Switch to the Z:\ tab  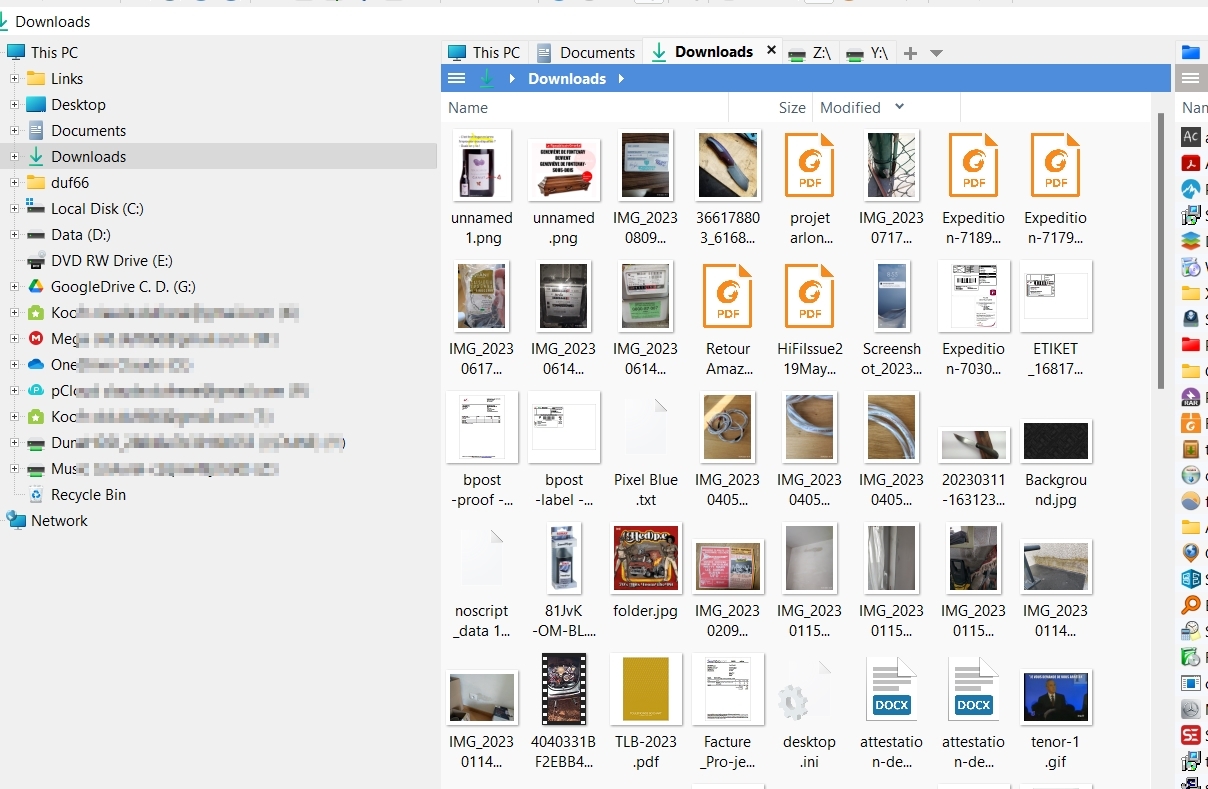pos(809,52)
